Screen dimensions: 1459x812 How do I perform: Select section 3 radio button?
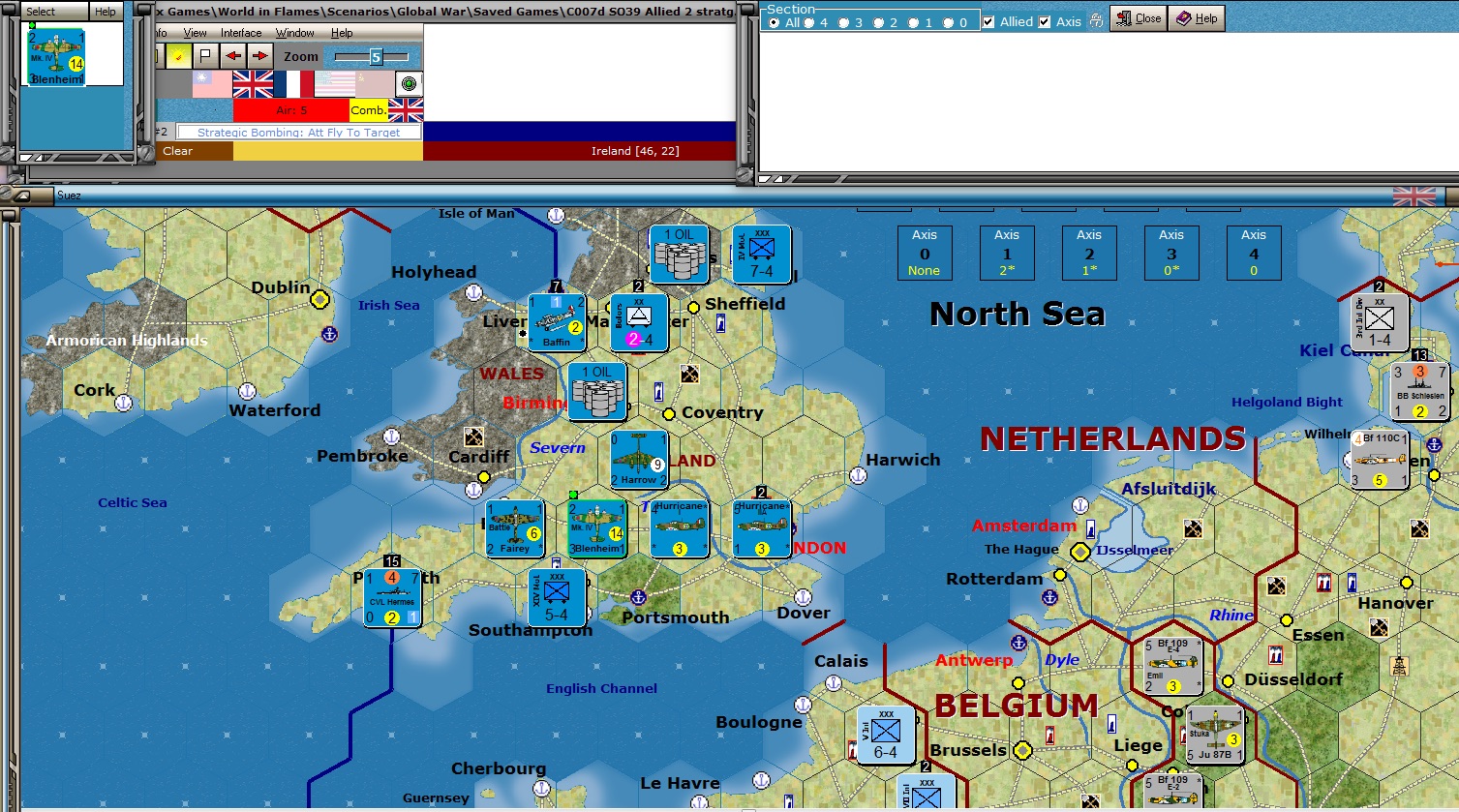pyautogui.click(x=843, y=22)
